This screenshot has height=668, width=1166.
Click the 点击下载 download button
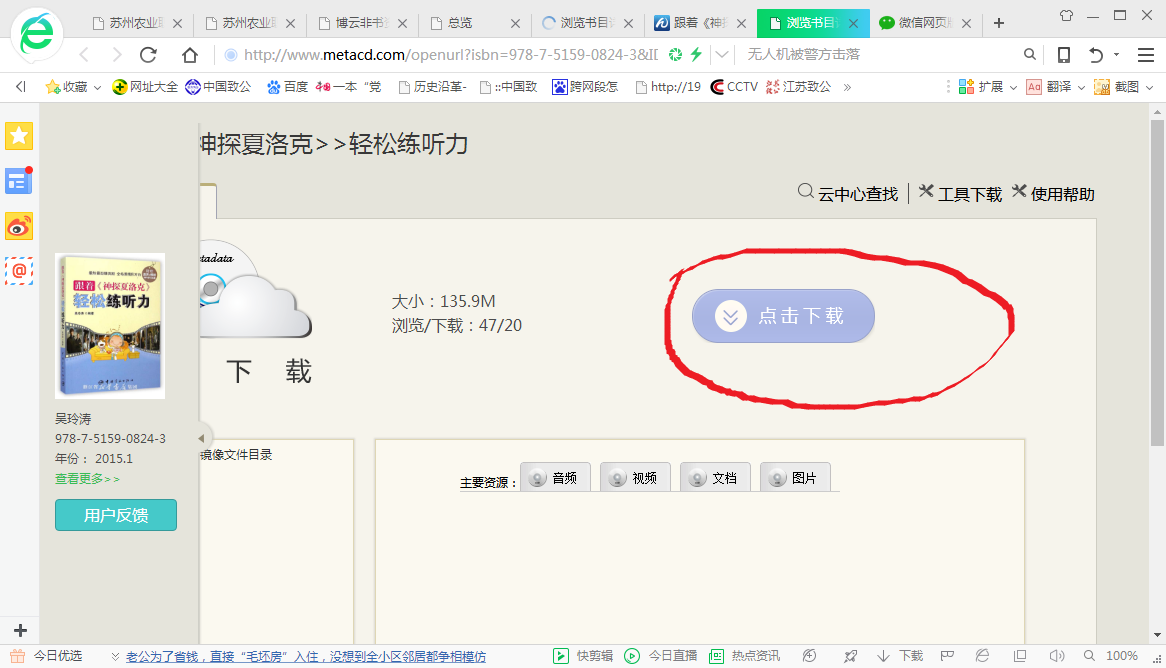[783, 316]
